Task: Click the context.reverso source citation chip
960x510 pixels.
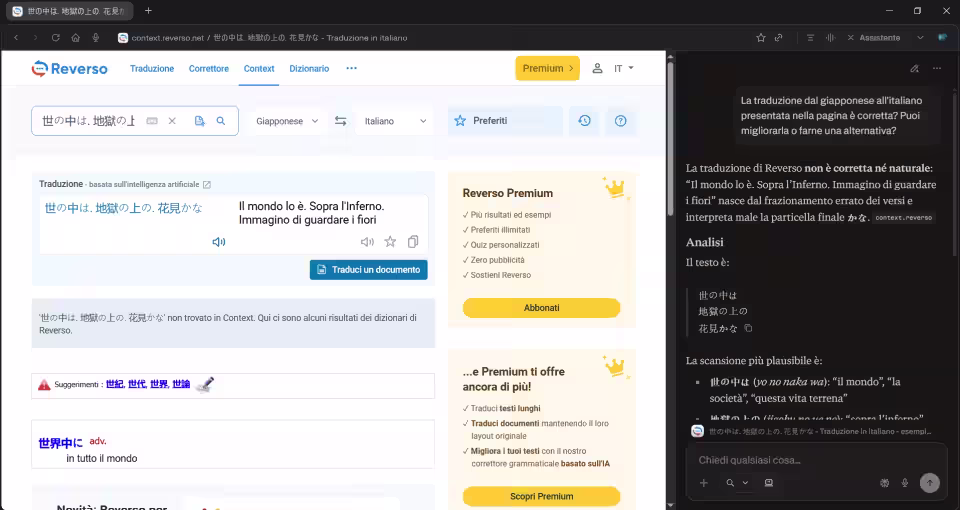Action: click(x=904, y=217)
